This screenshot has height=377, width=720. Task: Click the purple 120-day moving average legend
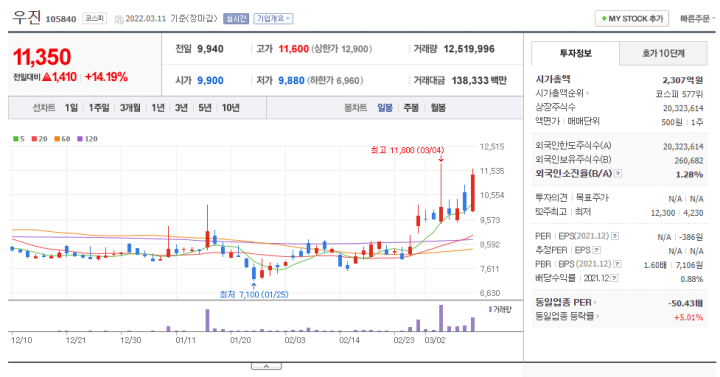pos(87,139)
